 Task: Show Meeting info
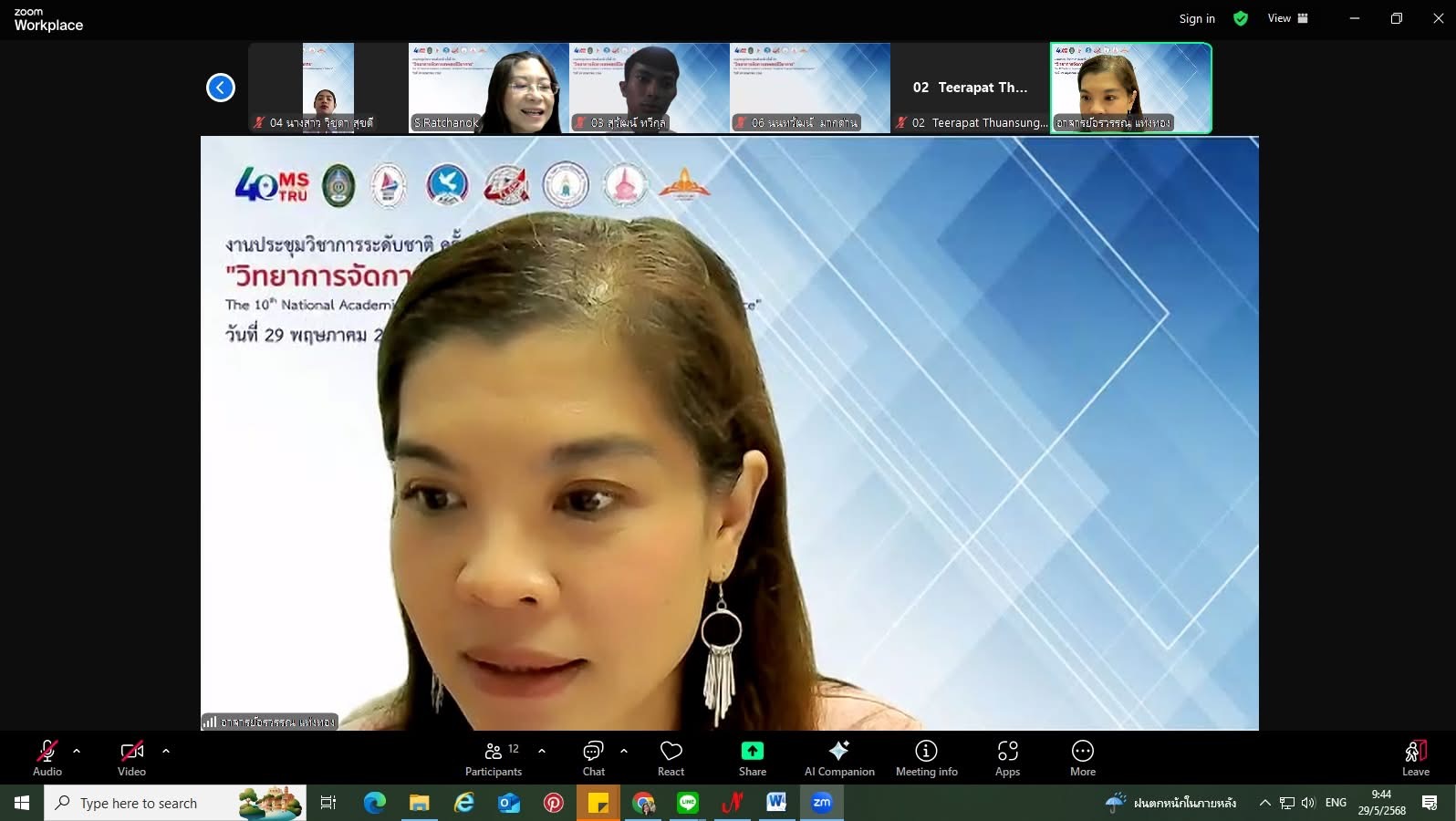pyautogui.click(x=926, y=758)
